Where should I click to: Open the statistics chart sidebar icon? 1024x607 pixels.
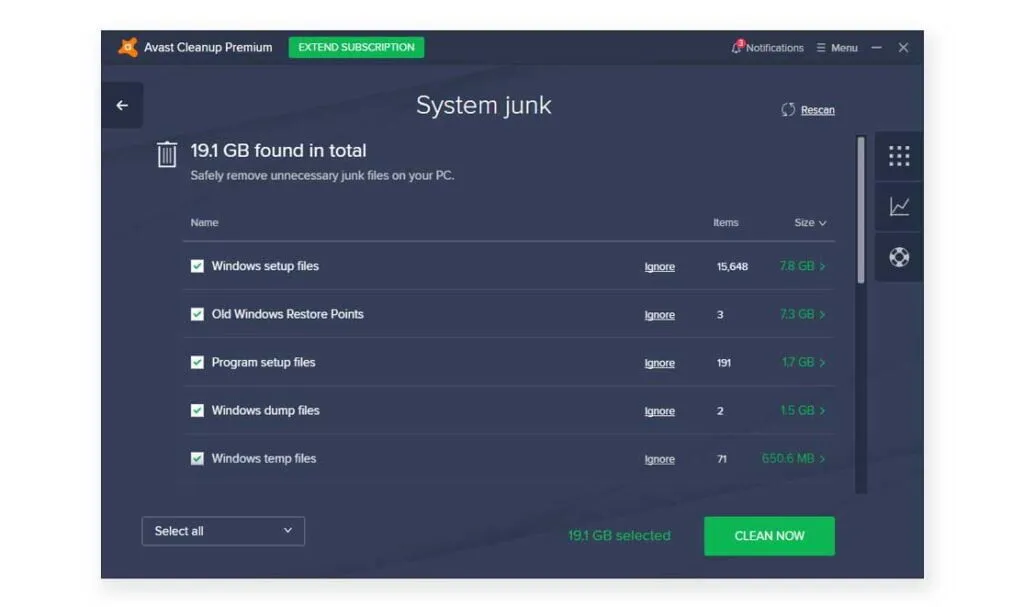point(899,206)
